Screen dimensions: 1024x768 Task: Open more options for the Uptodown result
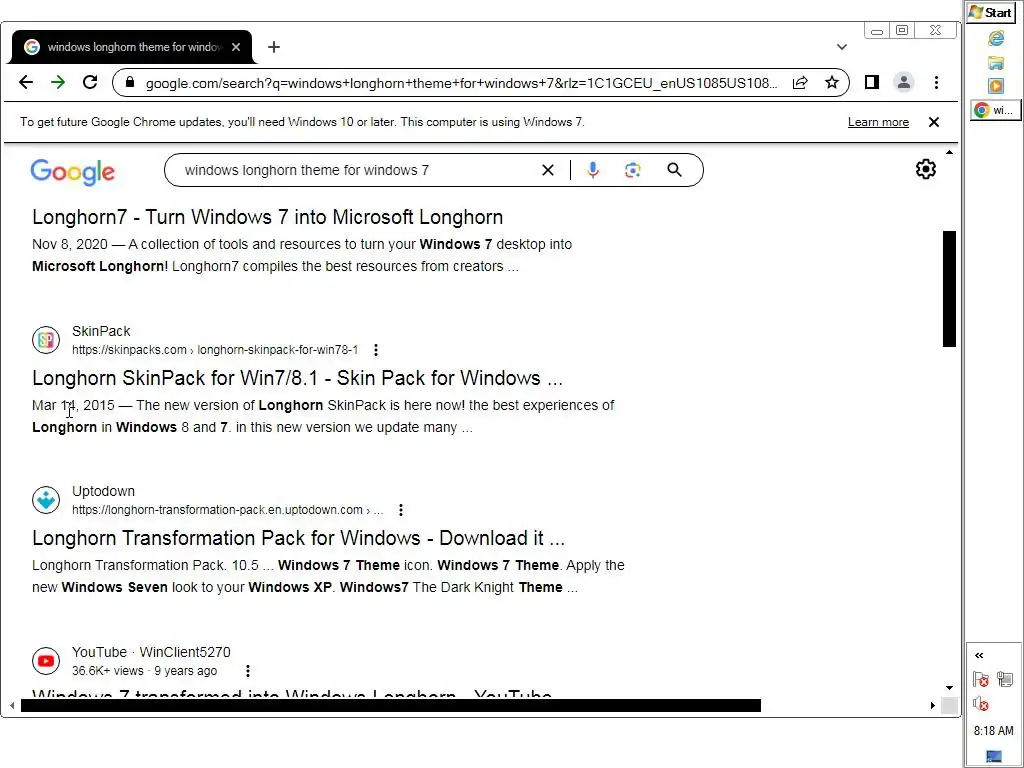pyautogui.click(x=401, y=510)
